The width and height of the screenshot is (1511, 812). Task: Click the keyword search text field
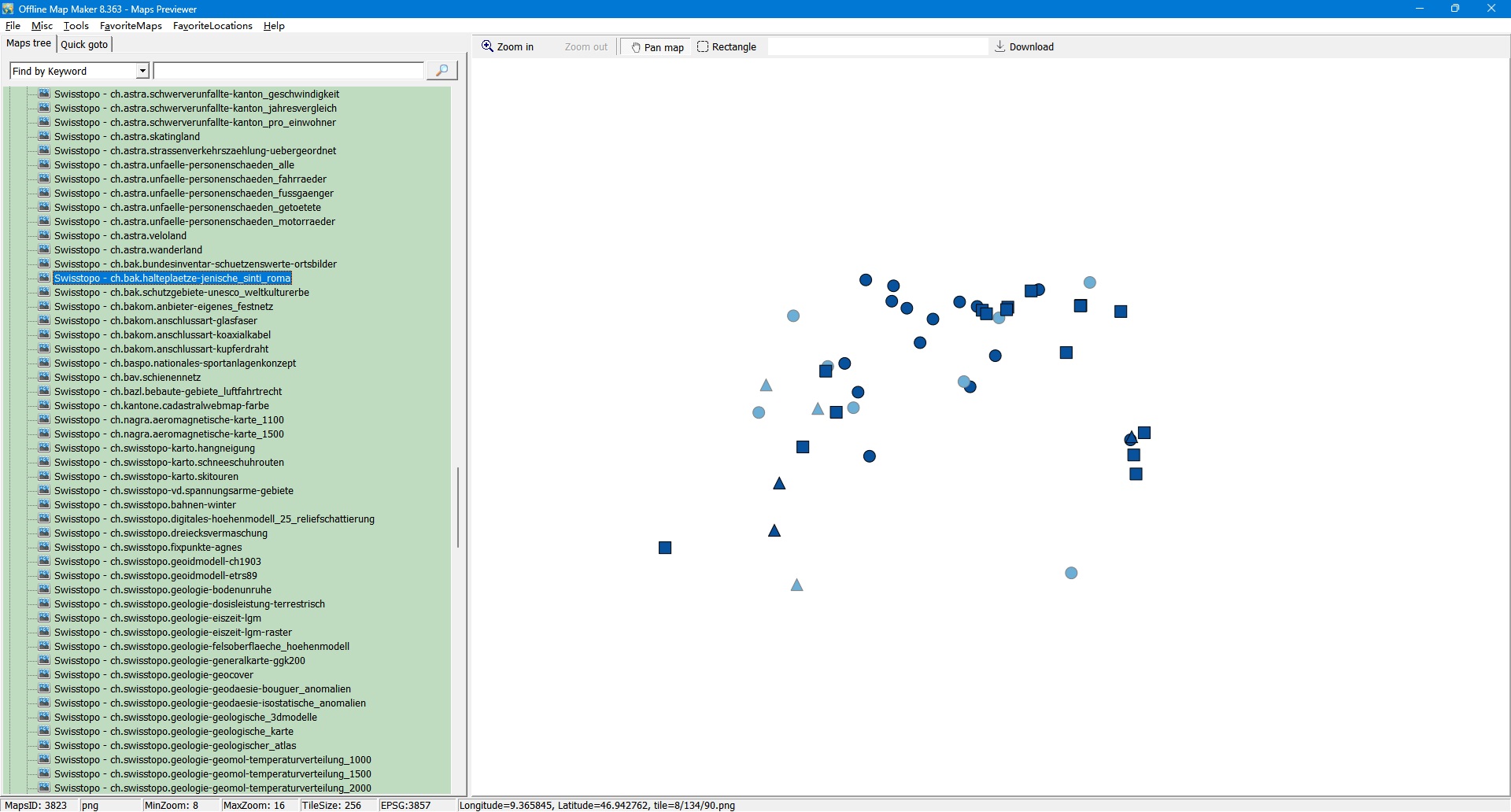[x=288, y=71]
